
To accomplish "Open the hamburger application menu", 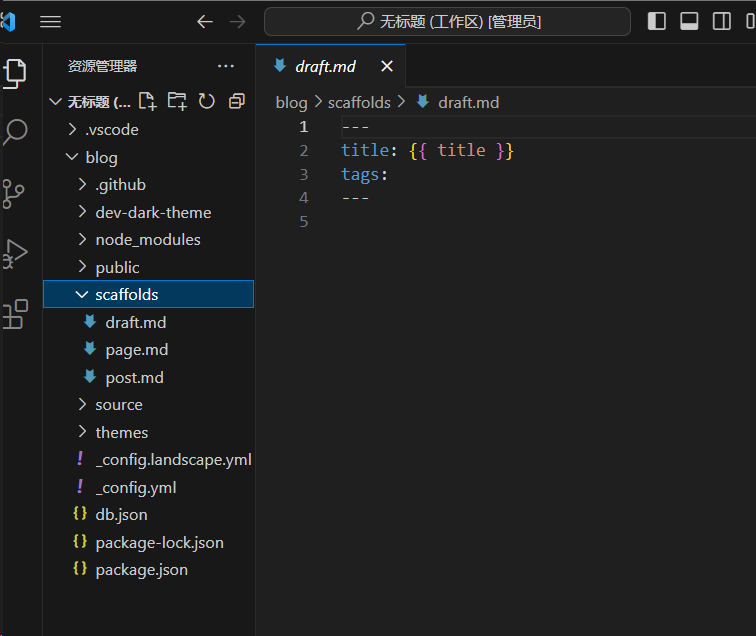I will tap(50, 22).
